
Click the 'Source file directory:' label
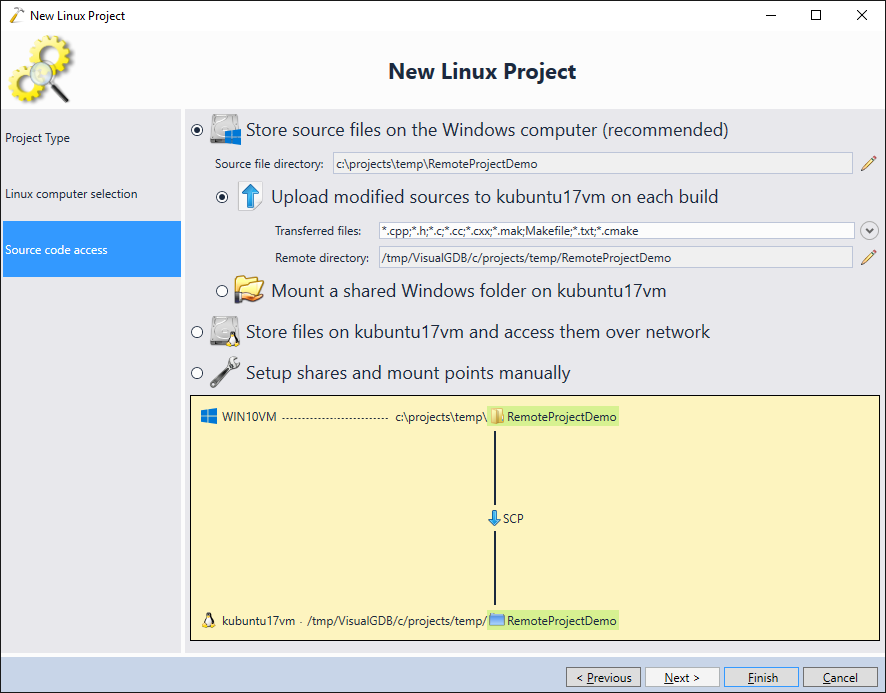tap(269, 164)
